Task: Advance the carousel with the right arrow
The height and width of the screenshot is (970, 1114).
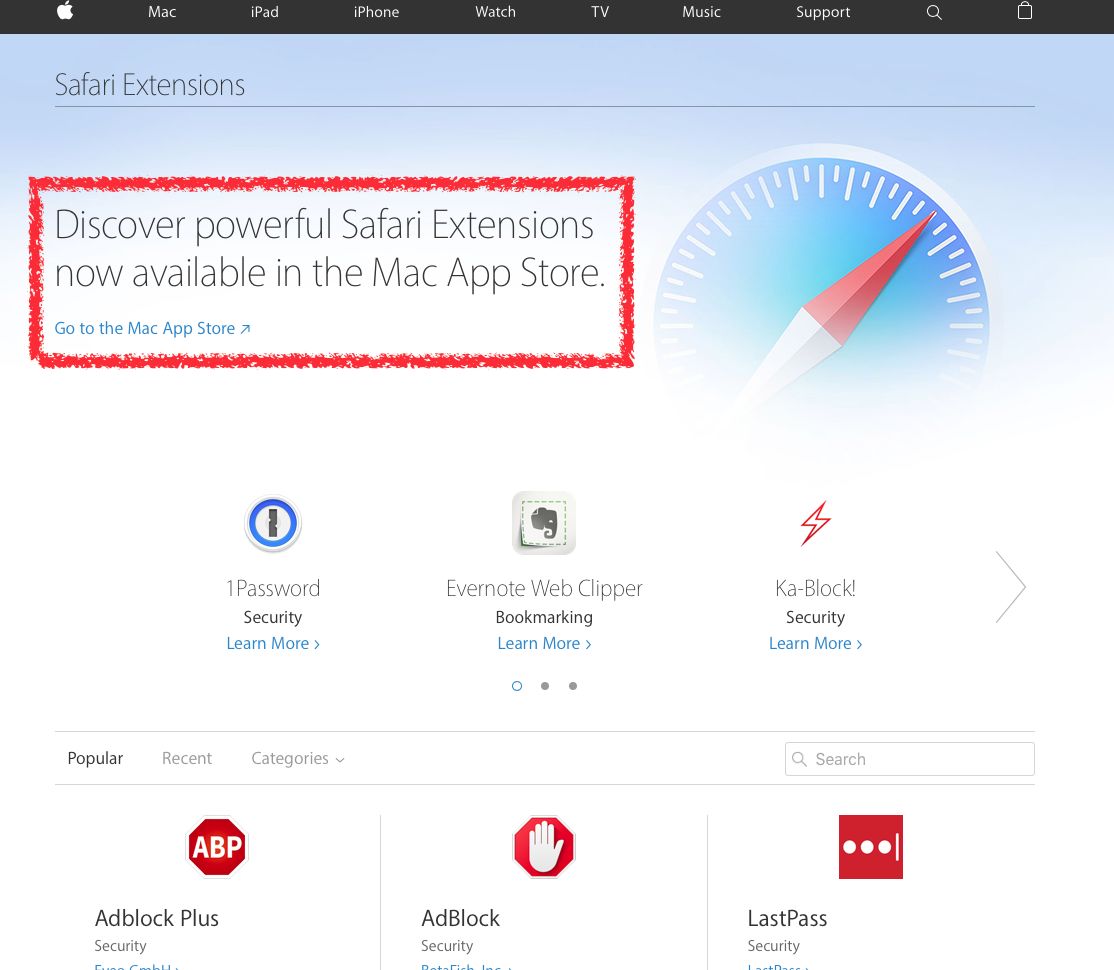Action: coord(1010,587)
